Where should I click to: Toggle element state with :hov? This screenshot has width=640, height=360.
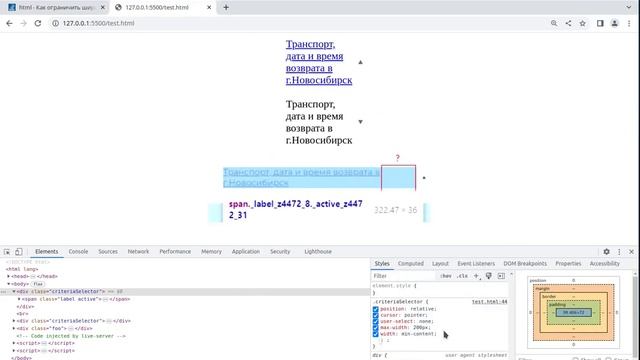446,276
